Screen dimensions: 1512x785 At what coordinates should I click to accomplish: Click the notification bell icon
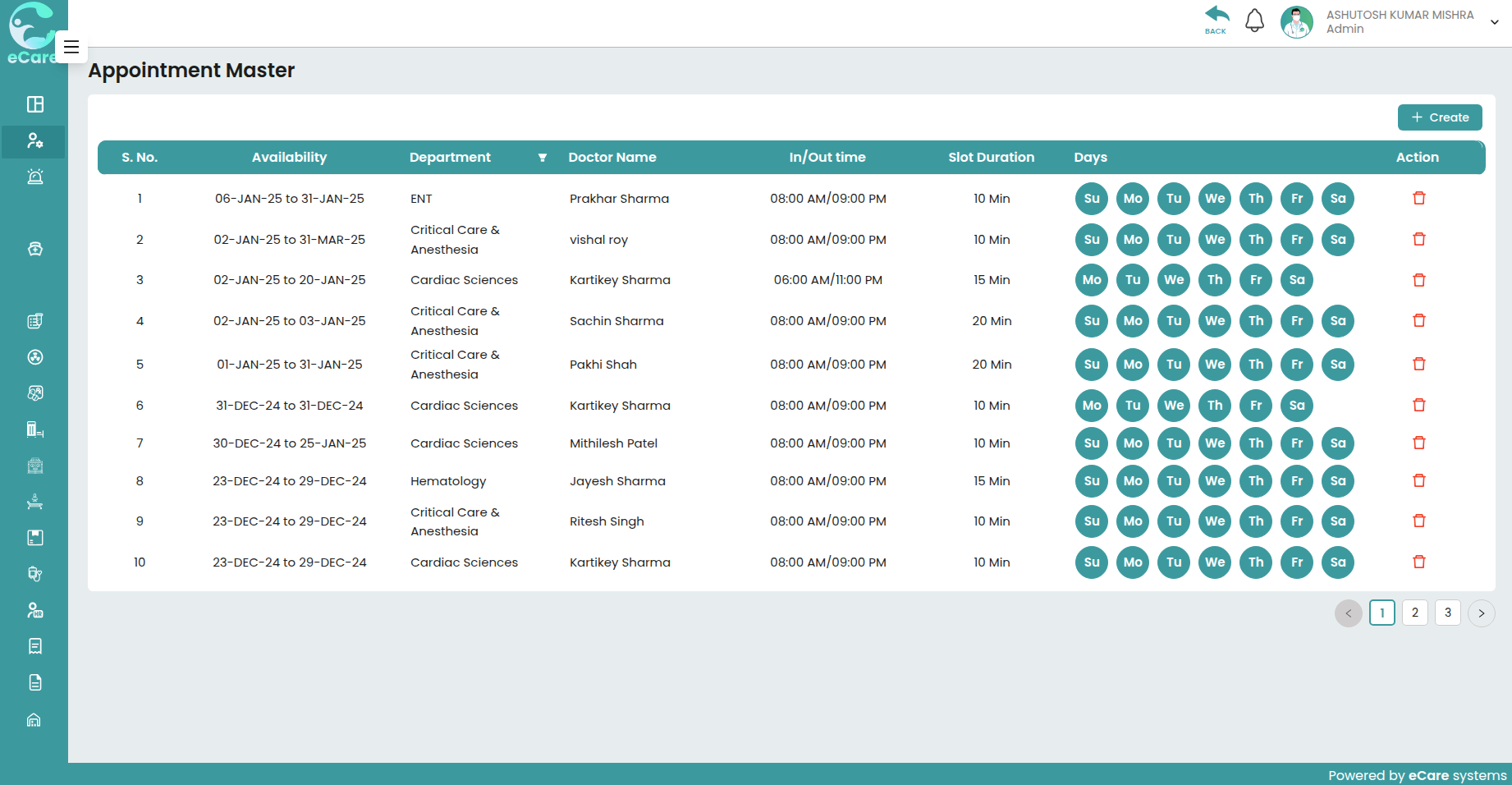click(1254, 21)
